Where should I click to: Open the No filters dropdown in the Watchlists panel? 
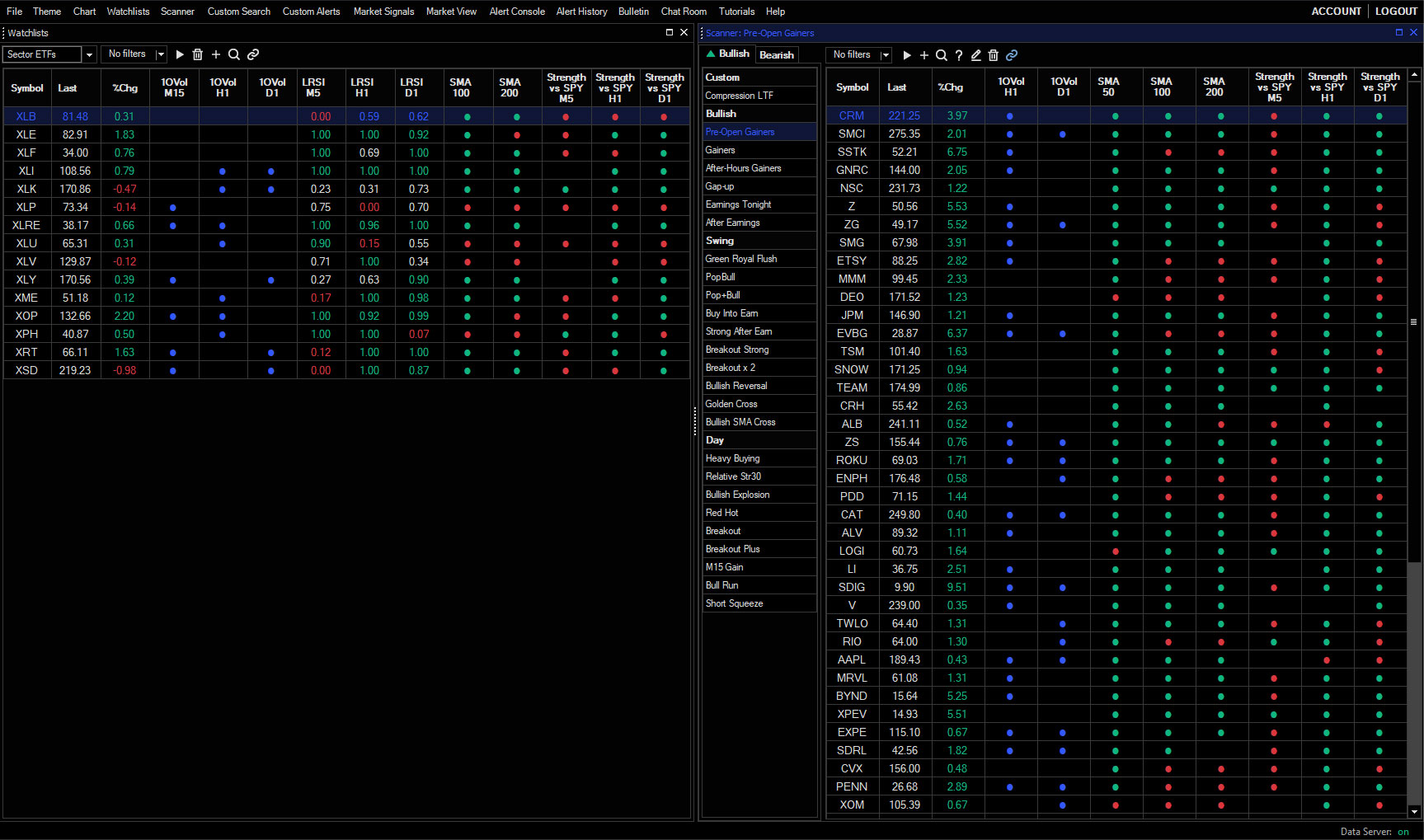coord(160,54)
